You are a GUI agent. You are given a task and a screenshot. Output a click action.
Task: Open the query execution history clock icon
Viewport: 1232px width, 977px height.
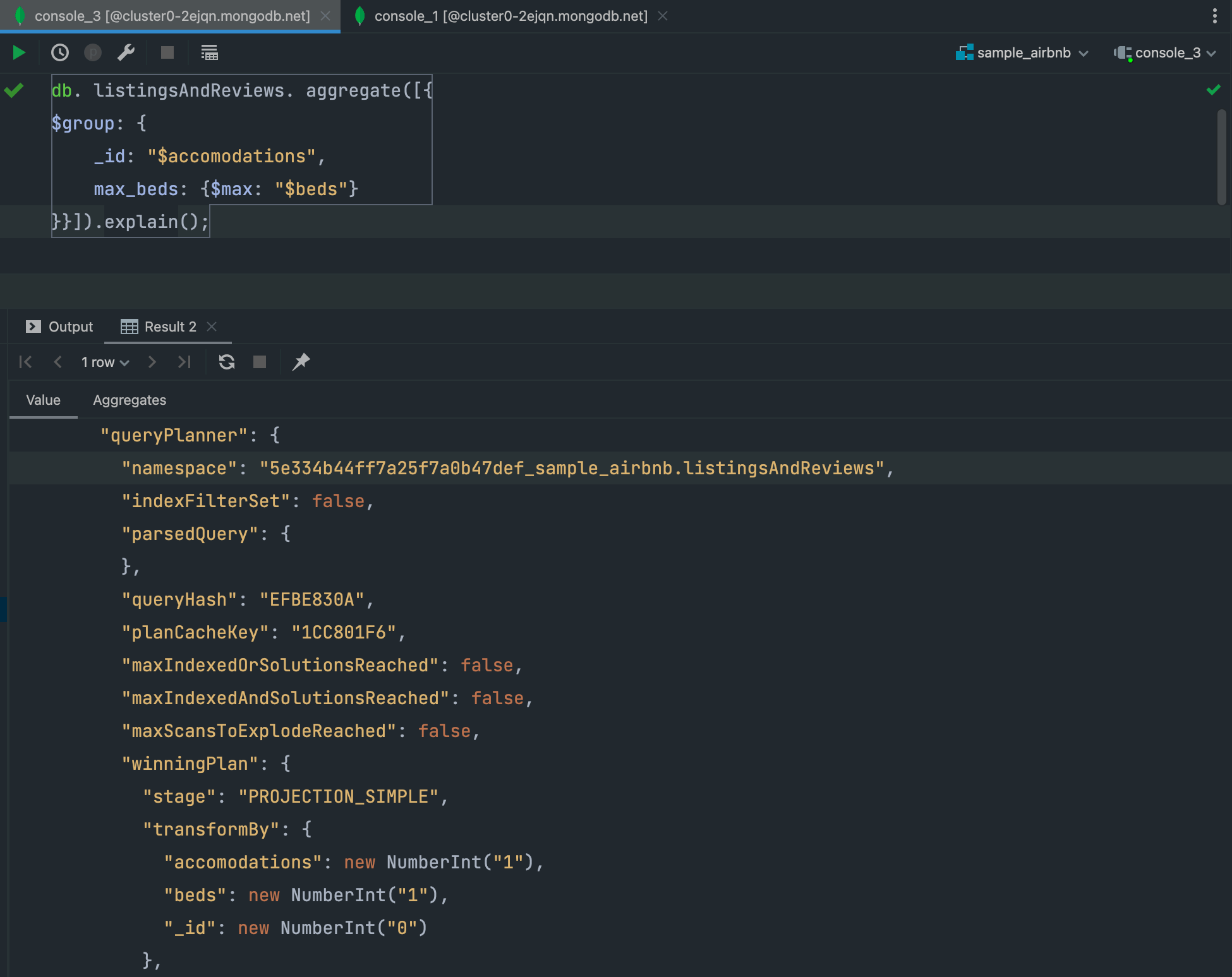[x=59, y=52]
